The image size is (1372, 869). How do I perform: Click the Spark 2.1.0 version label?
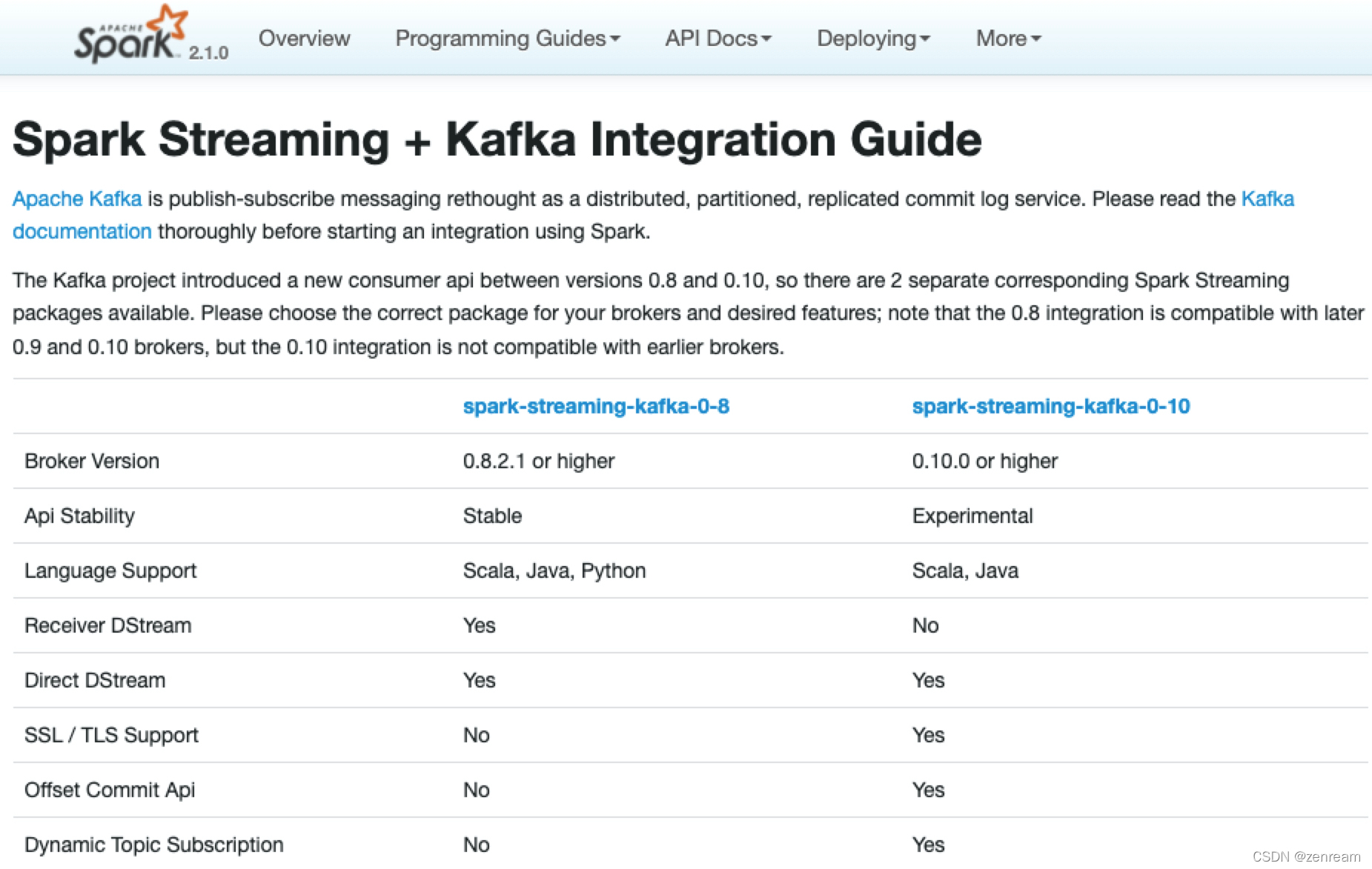208,53
